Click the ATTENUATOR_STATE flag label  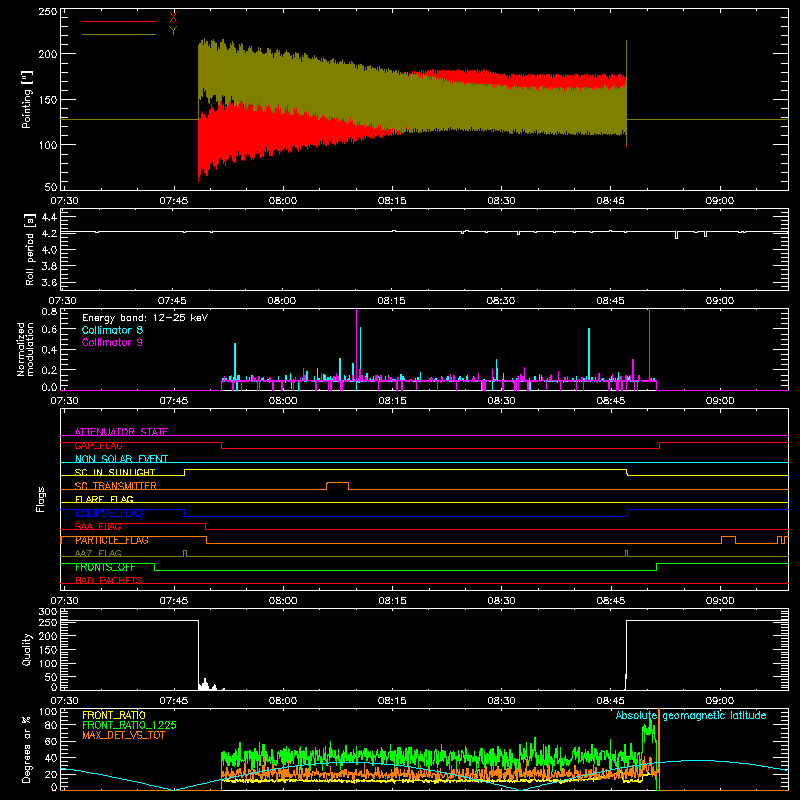pyautogui.click(x=121, y=432)
